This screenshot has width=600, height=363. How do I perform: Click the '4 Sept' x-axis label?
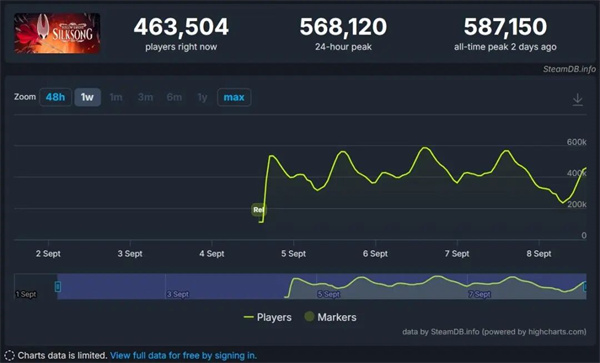[x=212, y=254]
